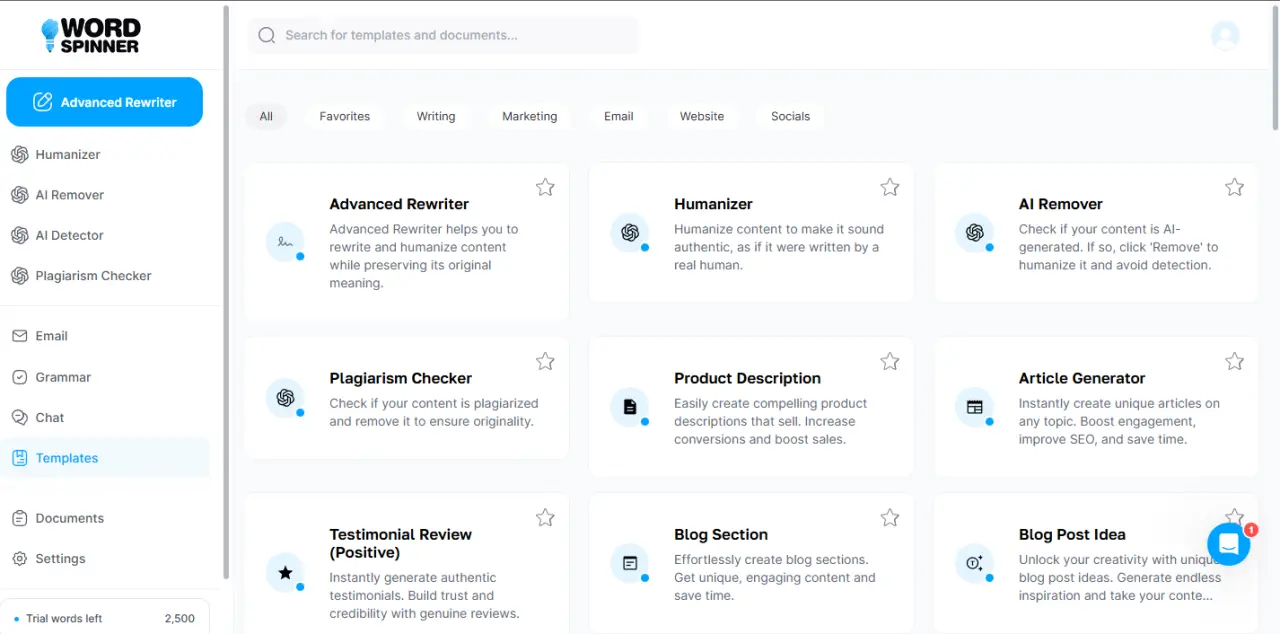Click the Humanizer card title
This screenshot has height=634, width=1280.
click(713, 204)
